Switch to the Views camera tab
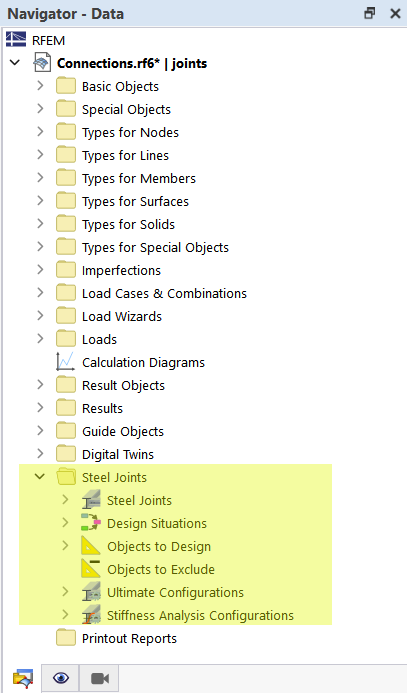 click(100, 678)
